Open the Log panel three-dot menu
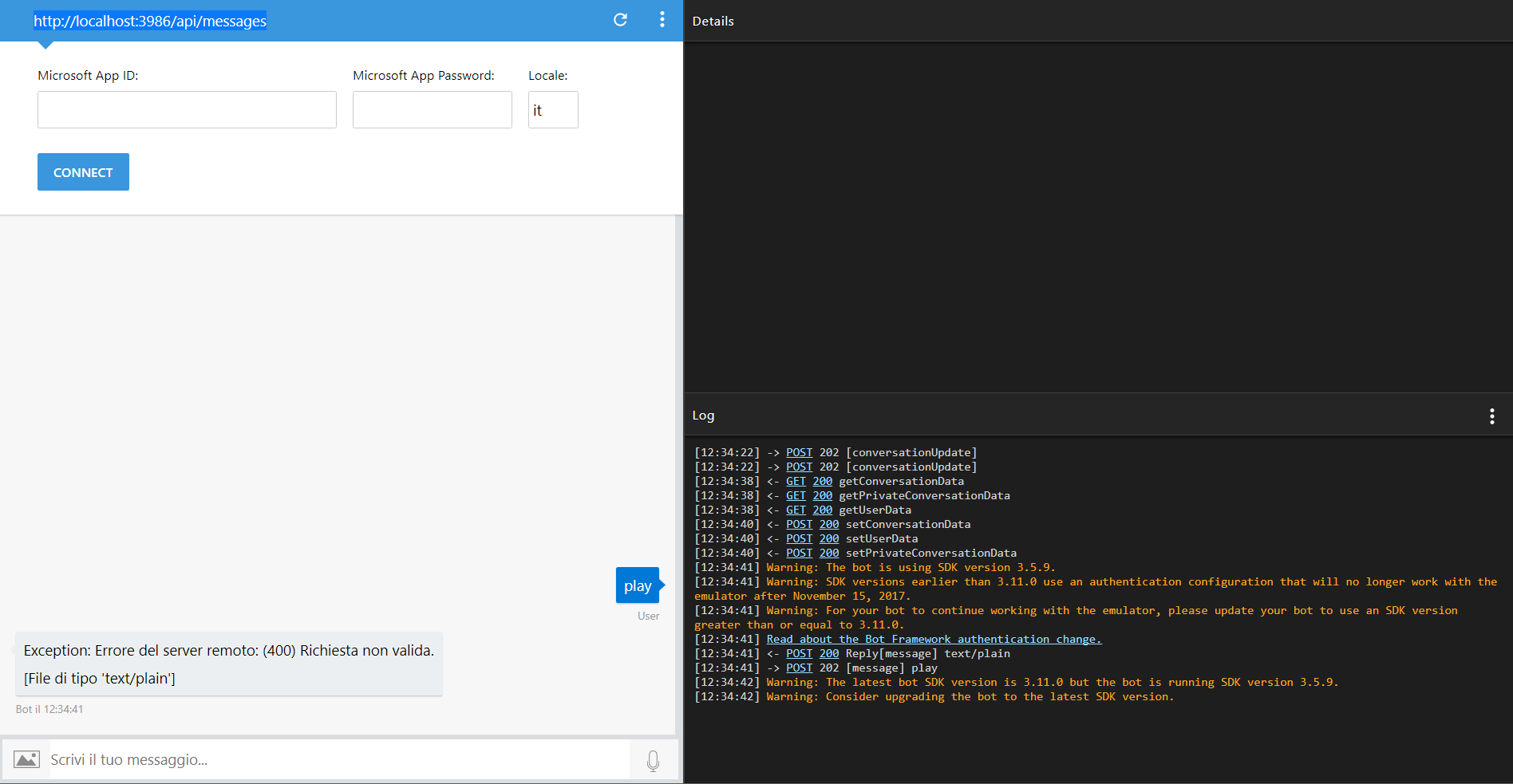 click(1491, 416)
